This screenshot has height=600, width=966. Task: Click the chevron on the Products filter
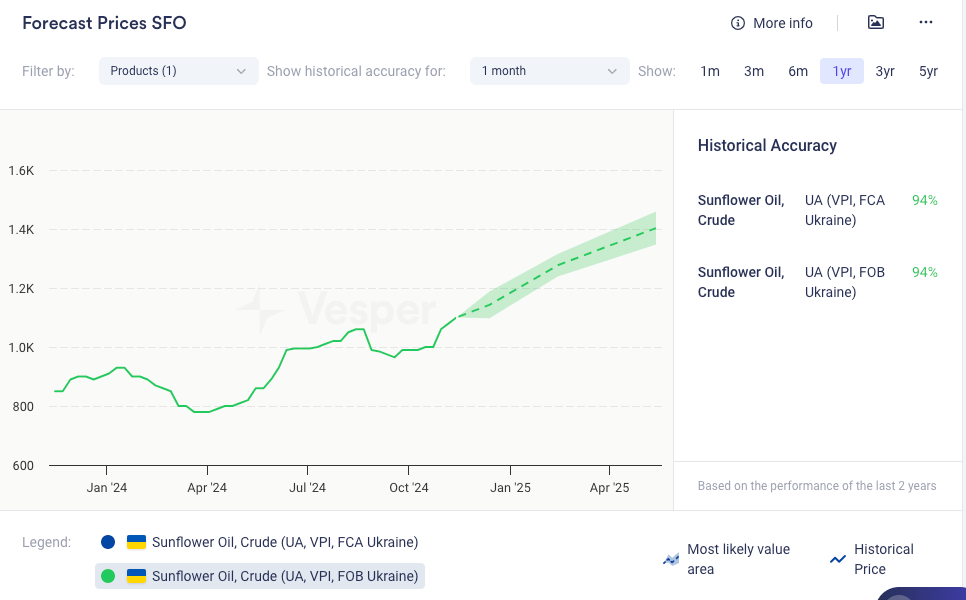click(x=241, y=71)
